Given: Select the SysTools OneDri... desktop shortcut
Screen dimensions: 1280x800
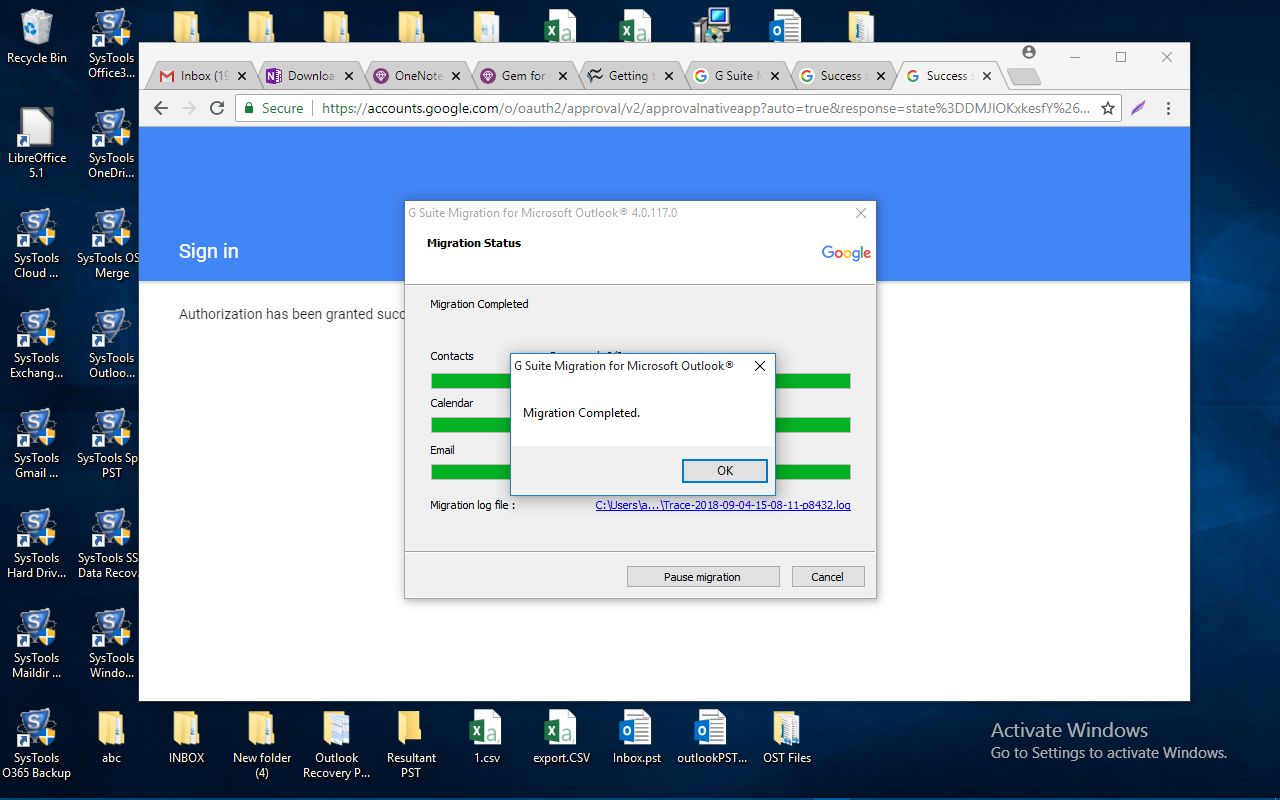Looking at the screenshot, I should click(111, 143).
